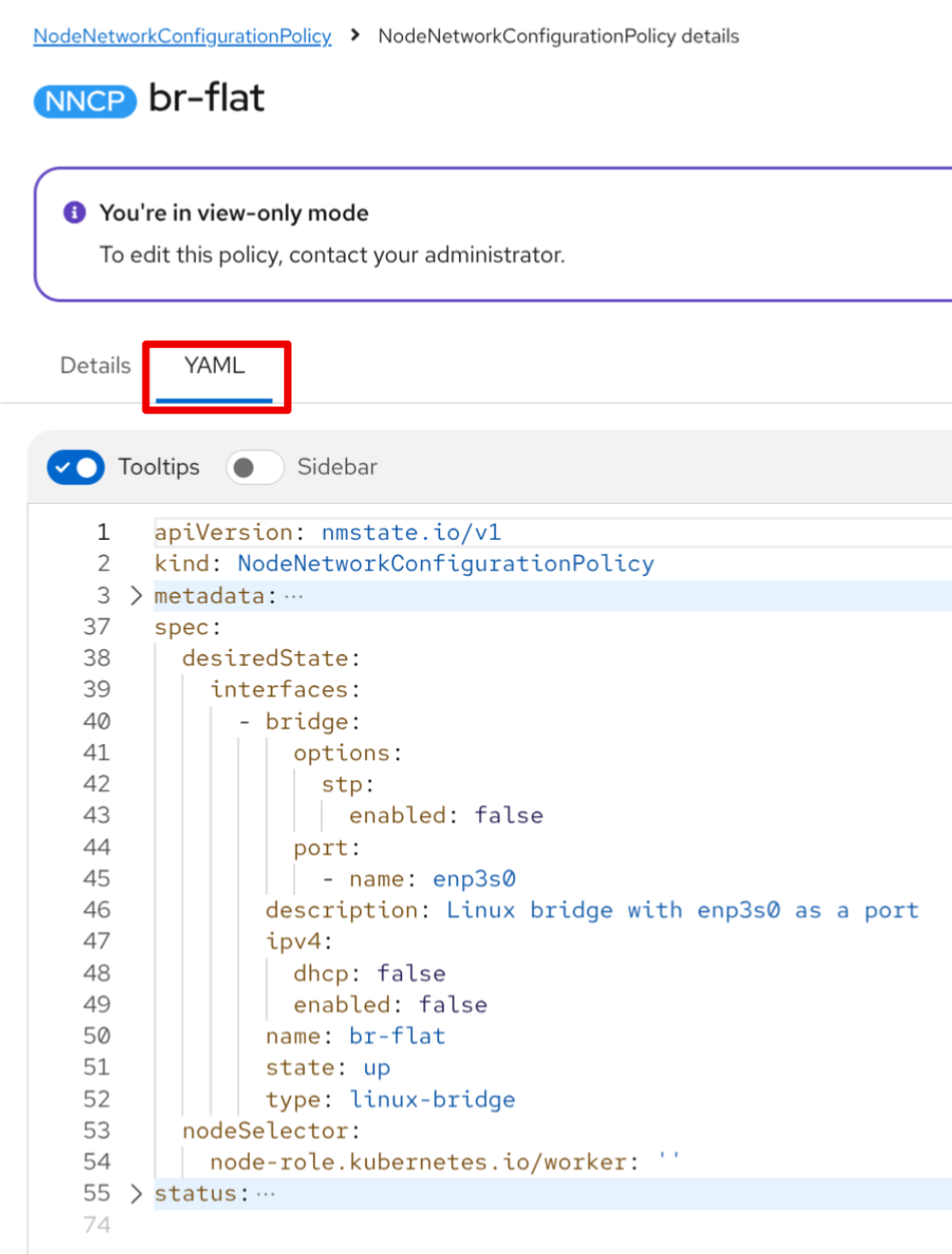Enable the Sidebar toggle
Screen dimensions: 952x1254
pos(255,467)
